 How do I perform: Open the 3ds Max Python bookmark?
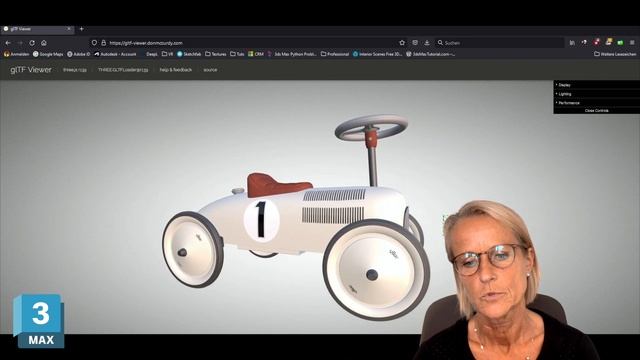pos(292,54)
